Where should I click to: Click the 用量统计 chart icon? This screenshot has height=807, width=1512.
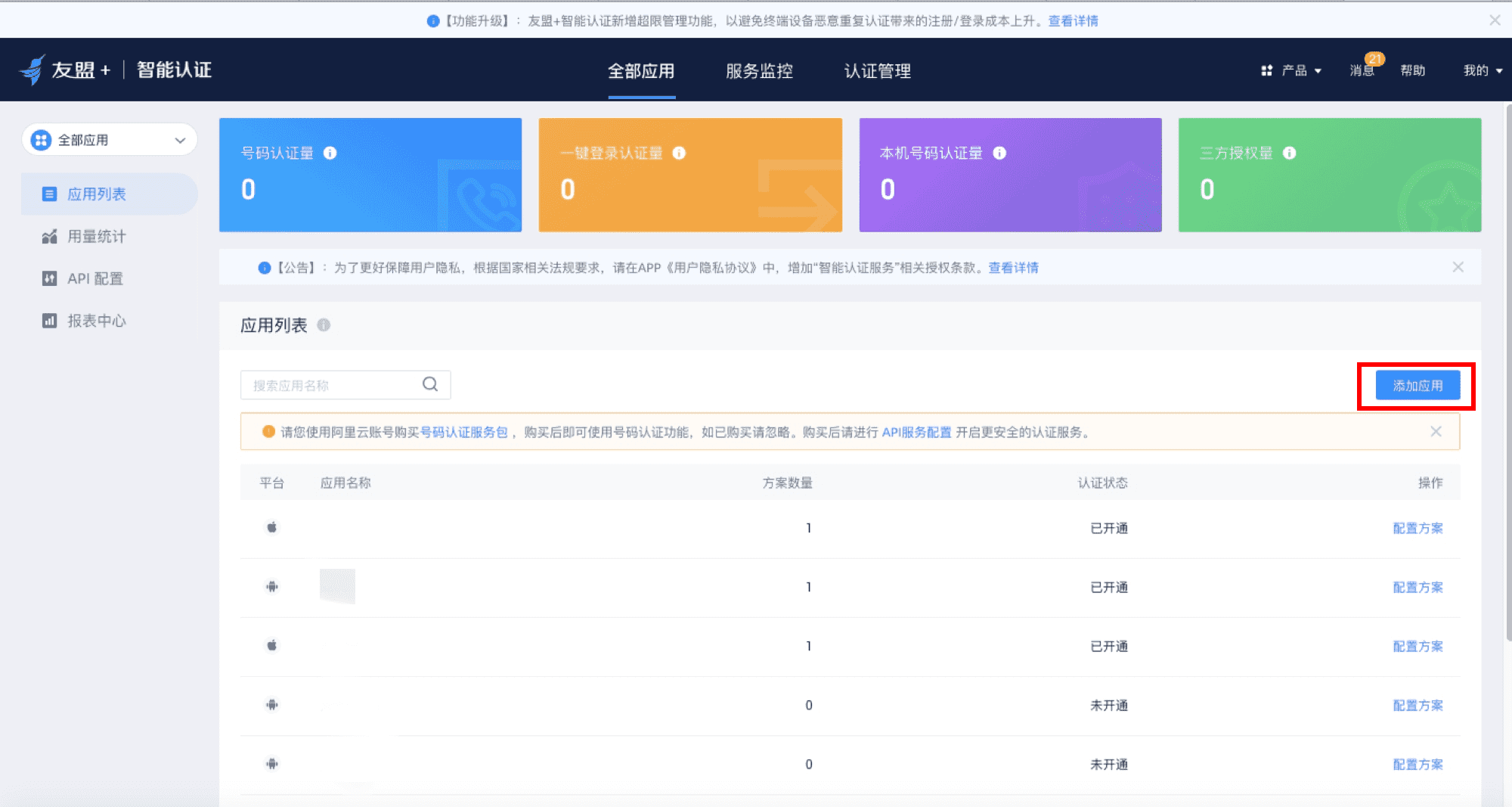click(x=49, y=237)
